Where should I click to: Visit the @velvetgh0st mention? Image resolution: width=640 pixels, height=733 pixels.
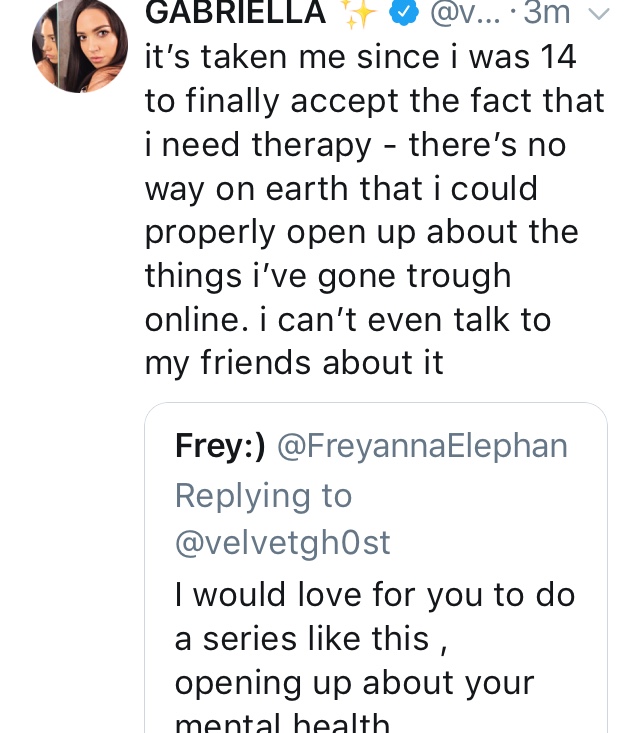283,542
